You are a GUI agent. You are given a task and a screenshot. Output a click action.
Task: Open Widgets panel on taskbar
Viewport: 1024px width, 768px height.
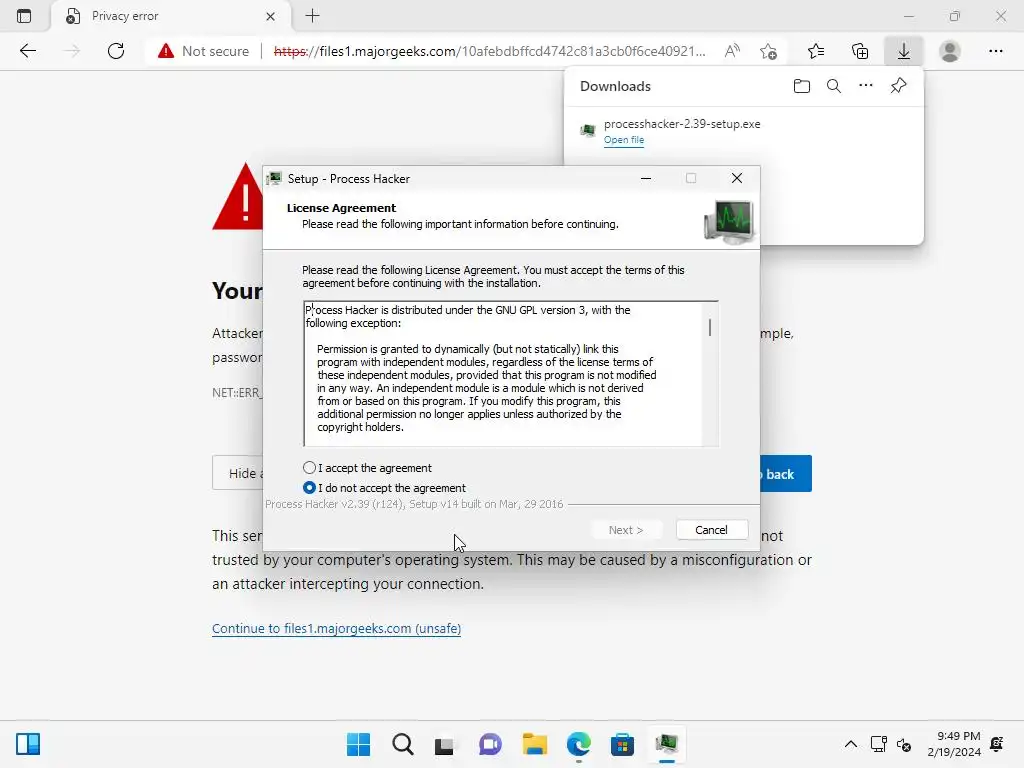(x=28, y=744)
